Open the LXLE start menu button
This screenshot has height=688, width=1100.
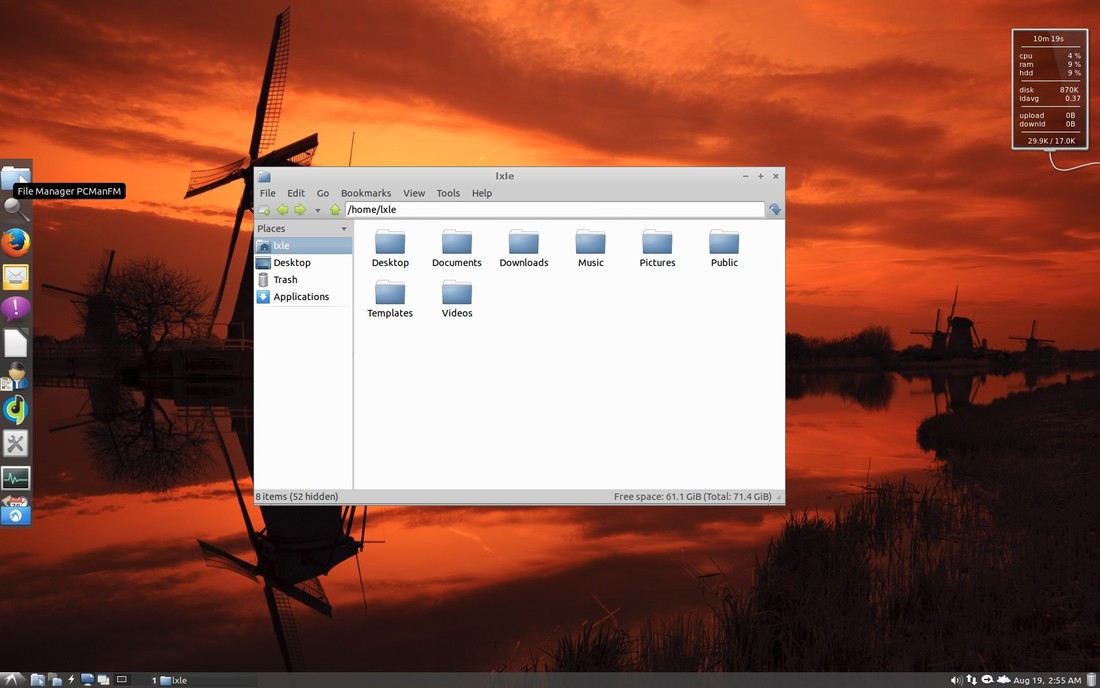pyautogui.click(x=11, y=680)
